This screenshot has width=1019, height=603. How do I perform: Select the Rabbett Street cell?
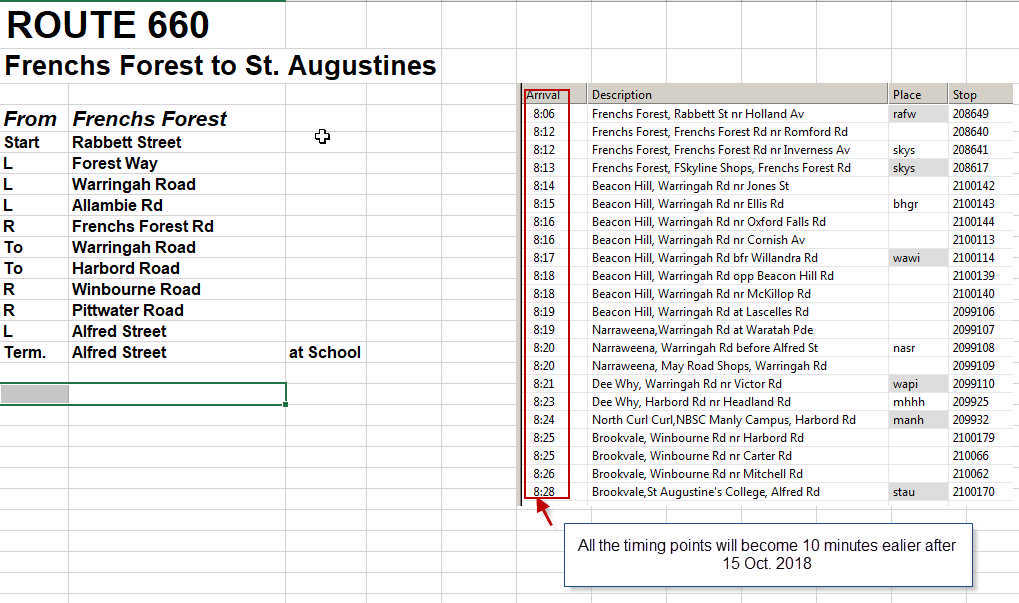pyautogui.click(x=126, y=142)
